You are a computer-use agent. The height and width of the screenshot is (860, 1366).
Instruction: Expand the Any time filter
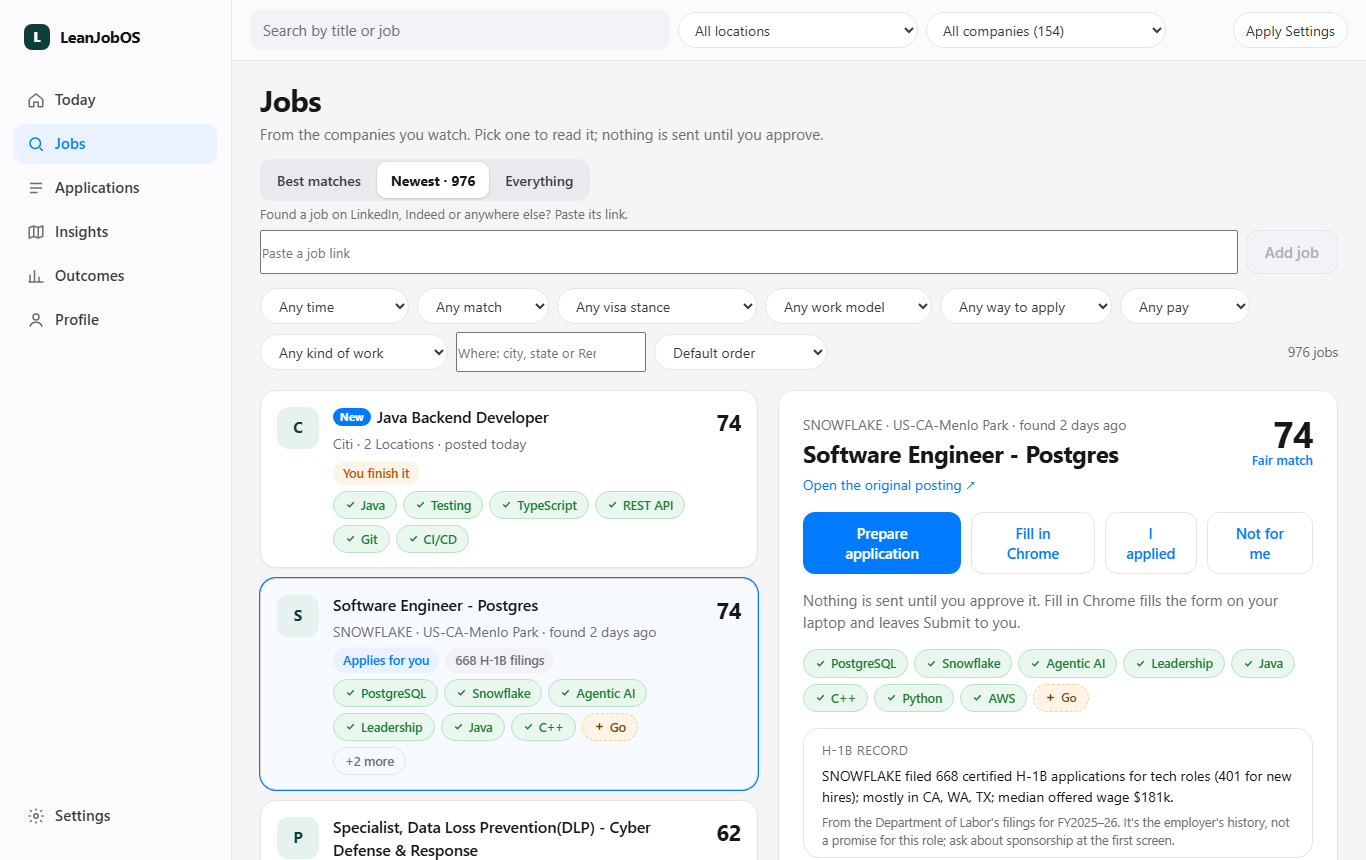(334, 307)
